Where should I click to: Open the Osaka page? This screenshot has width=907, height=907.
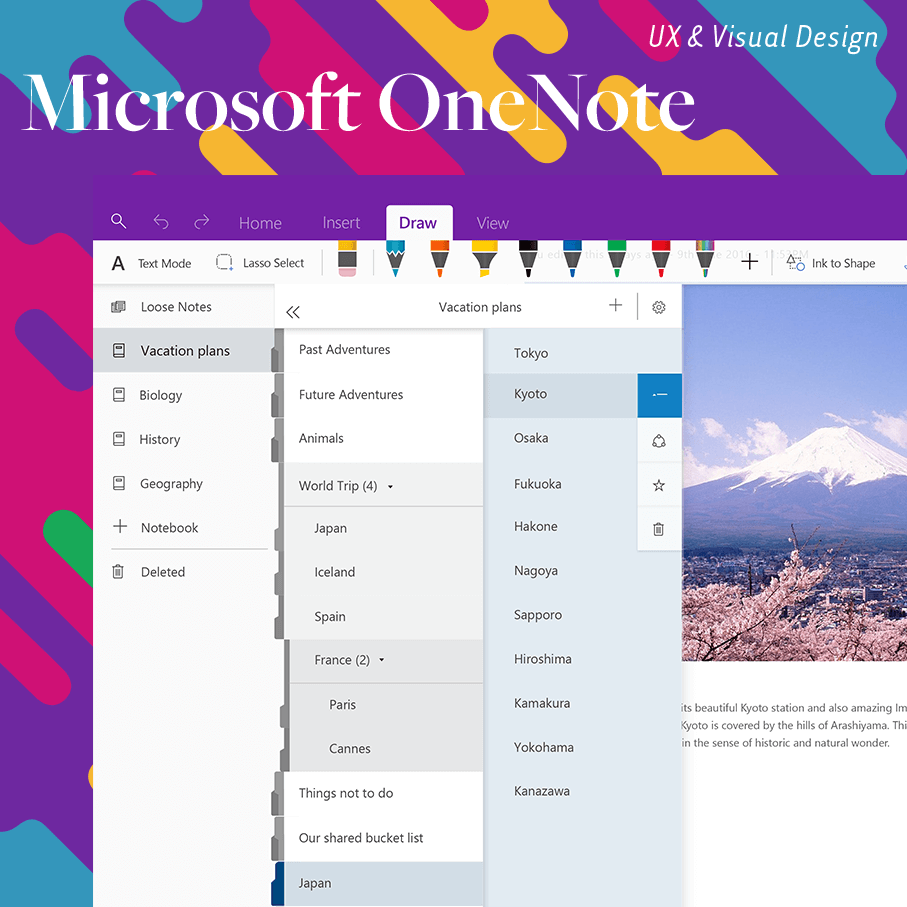[x=561, y=438]
